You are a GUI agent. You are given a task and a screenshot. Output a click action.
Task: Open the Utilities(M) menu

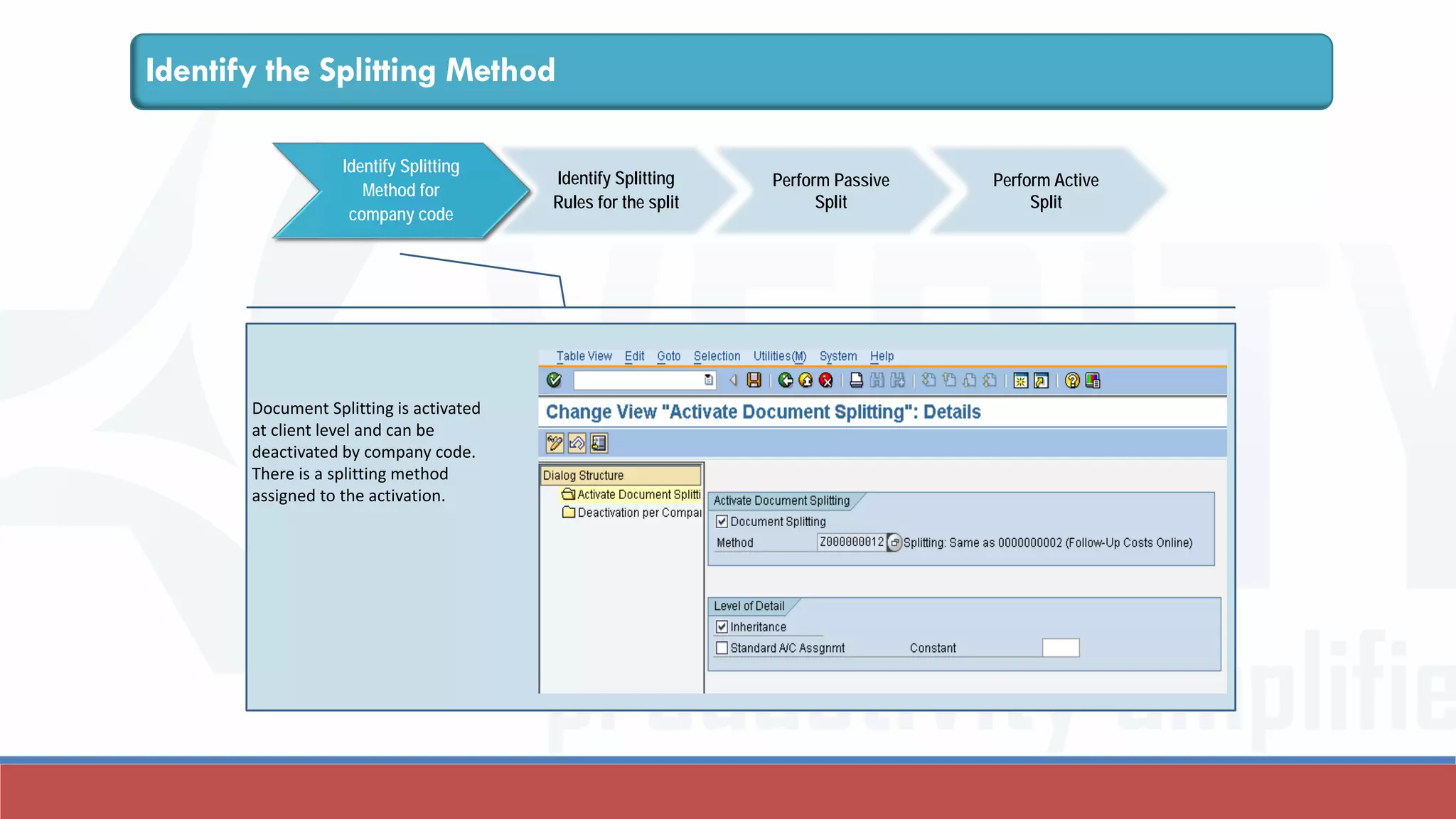(779, 356)
